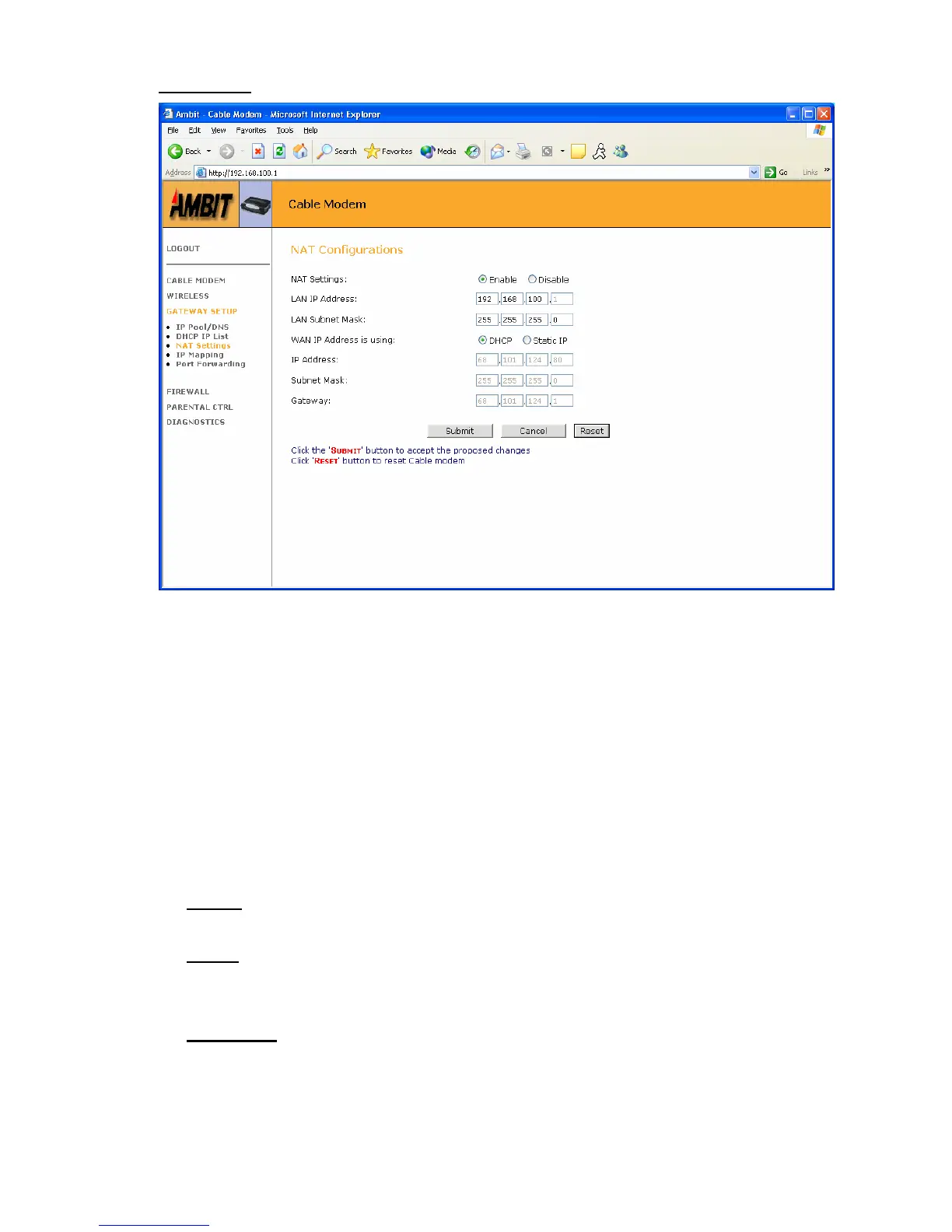Open the address bar history dropdown

(754, 173)
